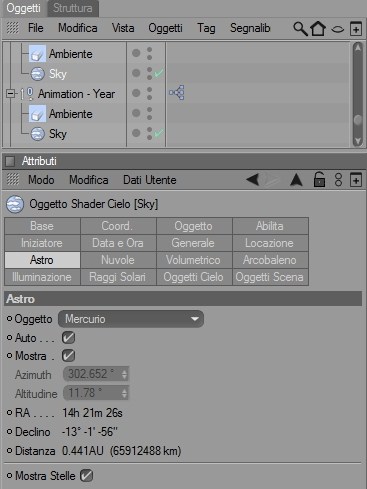Open the Illuminazione tab
This screenshot has width=367, height=489.
pyautogui.click(x=42, y=277)
